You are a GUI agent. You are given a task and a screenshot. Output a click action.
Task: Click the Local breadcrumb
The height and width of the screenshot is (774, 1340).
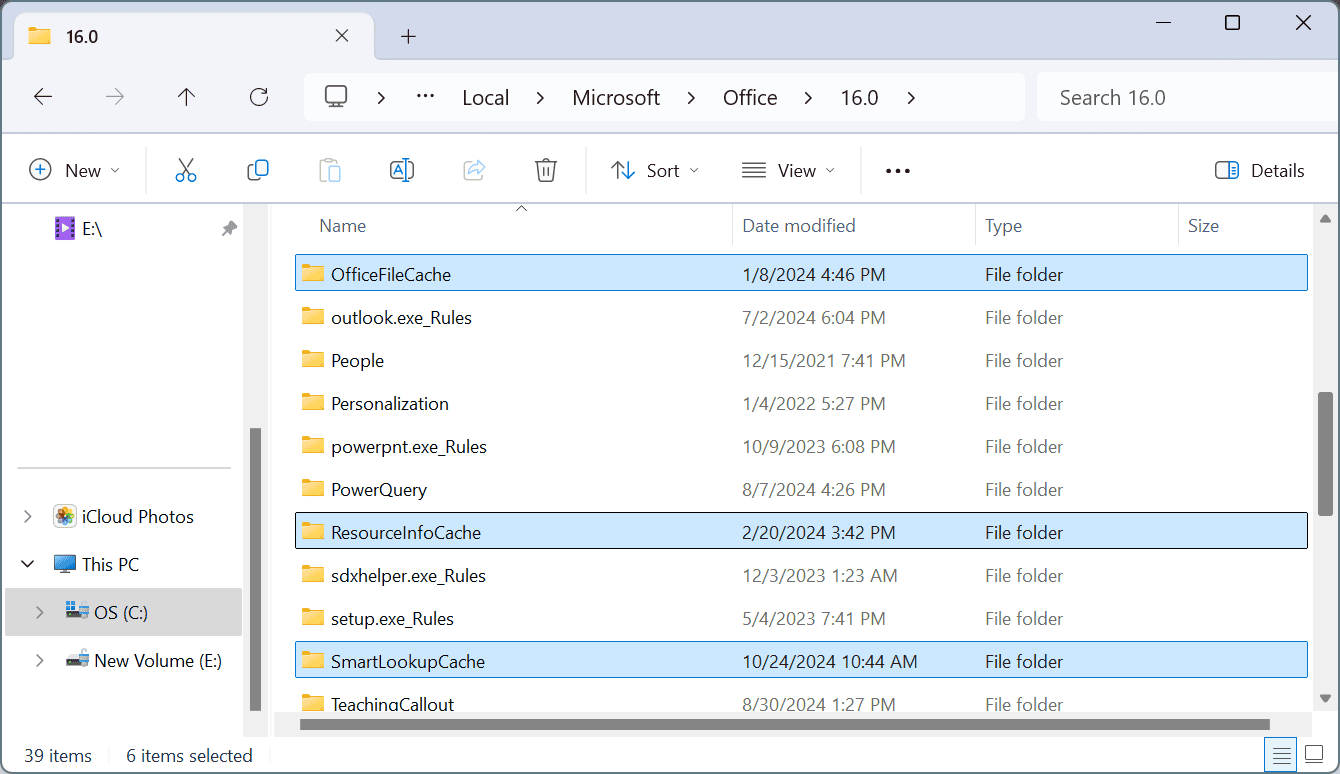(x=486, y=97)
